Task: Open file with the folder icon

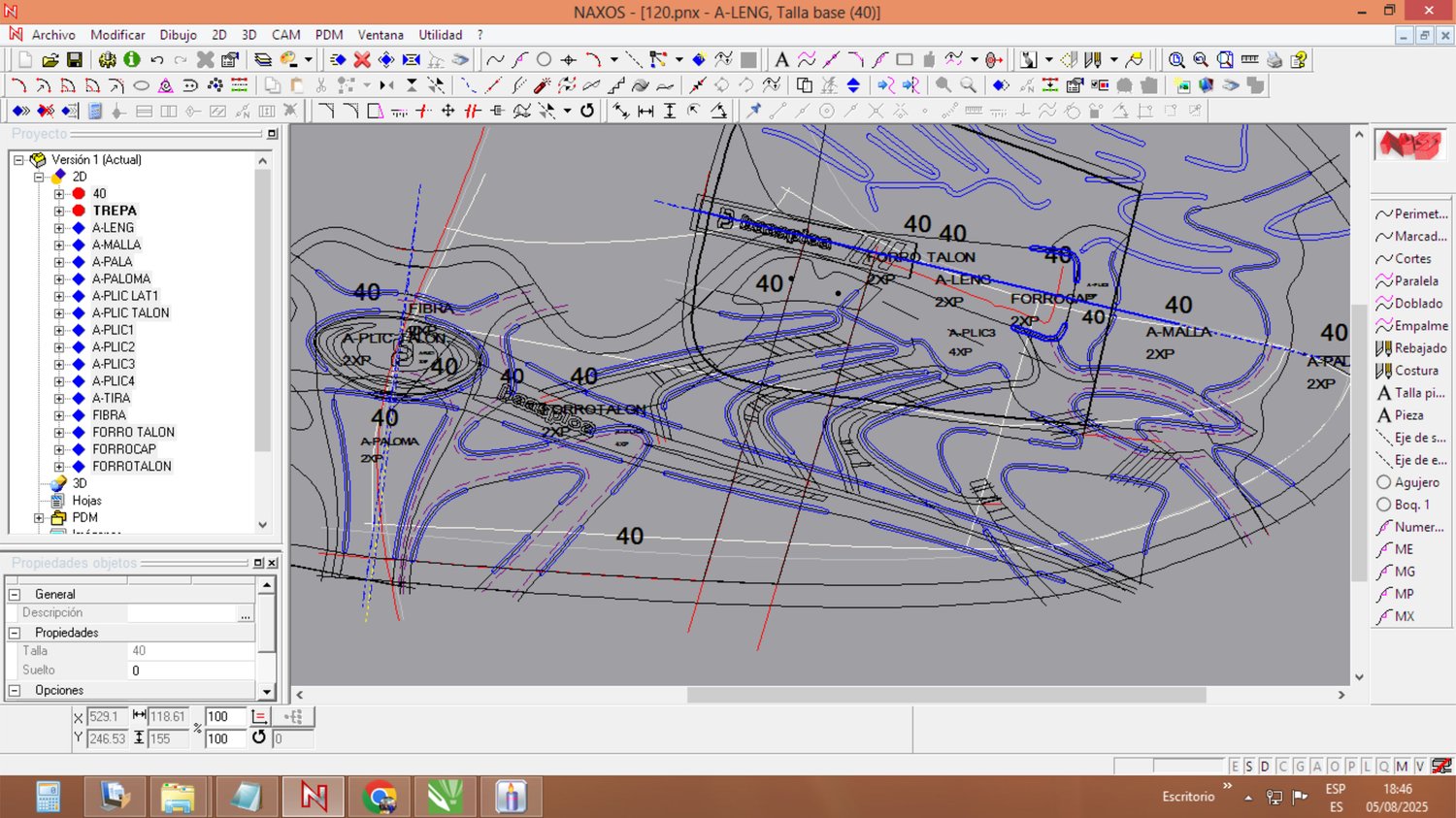Action: [x=50, y=60]
